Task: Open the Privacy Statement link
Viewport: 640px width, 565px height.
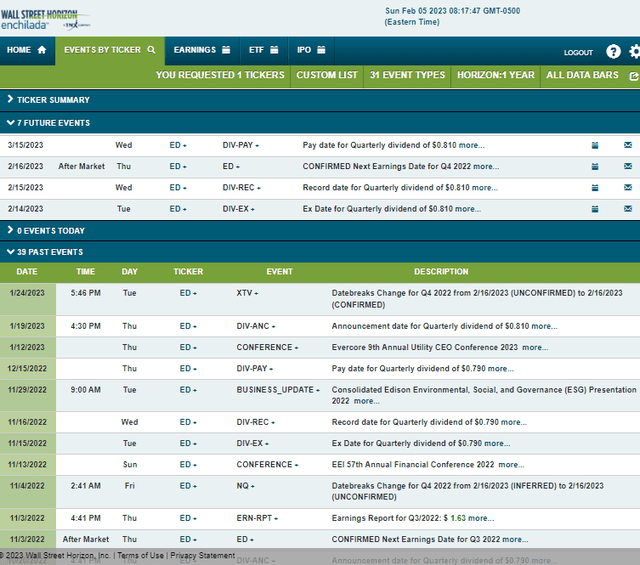Action: [202, 556]
